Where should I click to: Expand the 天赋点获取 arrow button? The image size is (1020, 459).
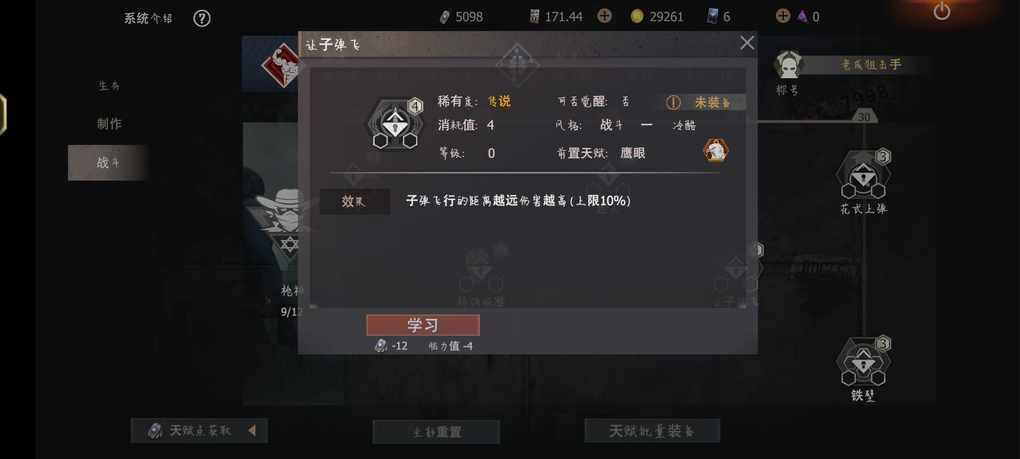tap(252, 430)
